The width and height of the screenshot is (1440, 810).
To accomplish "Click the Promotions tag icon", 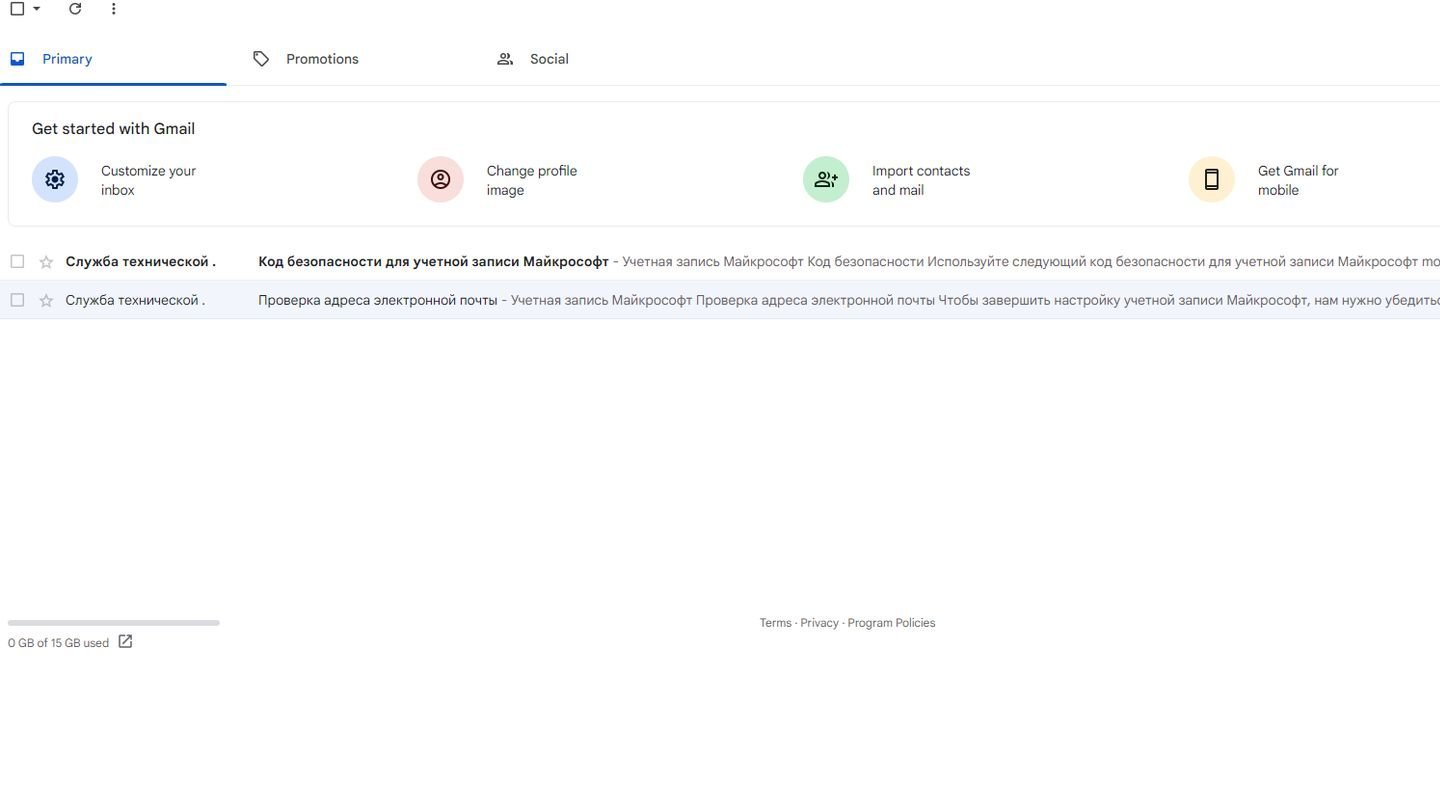I will pyautogui.click(x=261, y=59).
